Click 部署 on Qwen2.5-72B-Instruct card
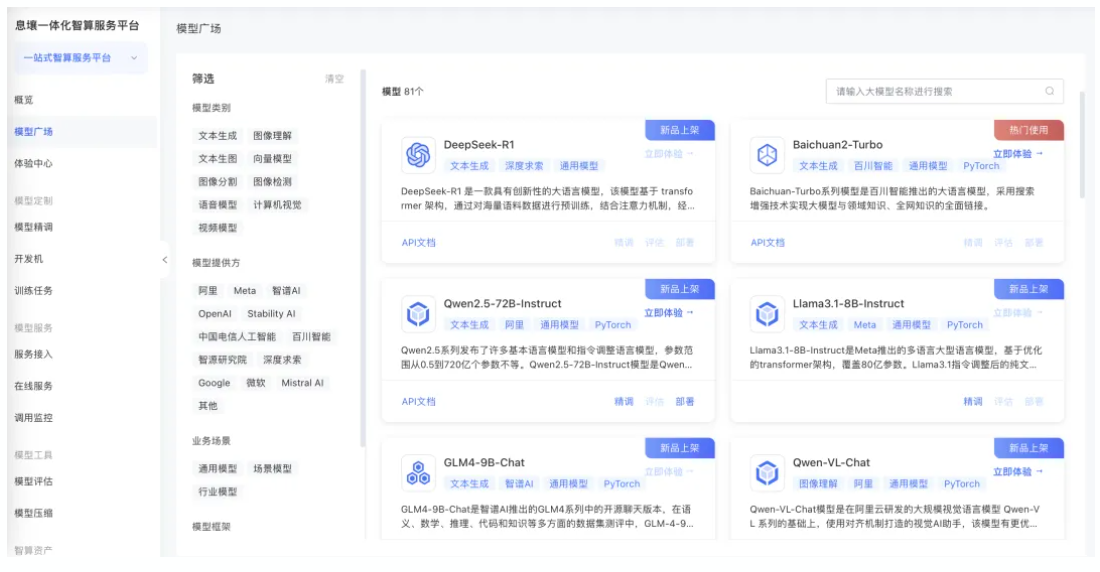This screenshot has width=1100, height=572. (685, 402)
